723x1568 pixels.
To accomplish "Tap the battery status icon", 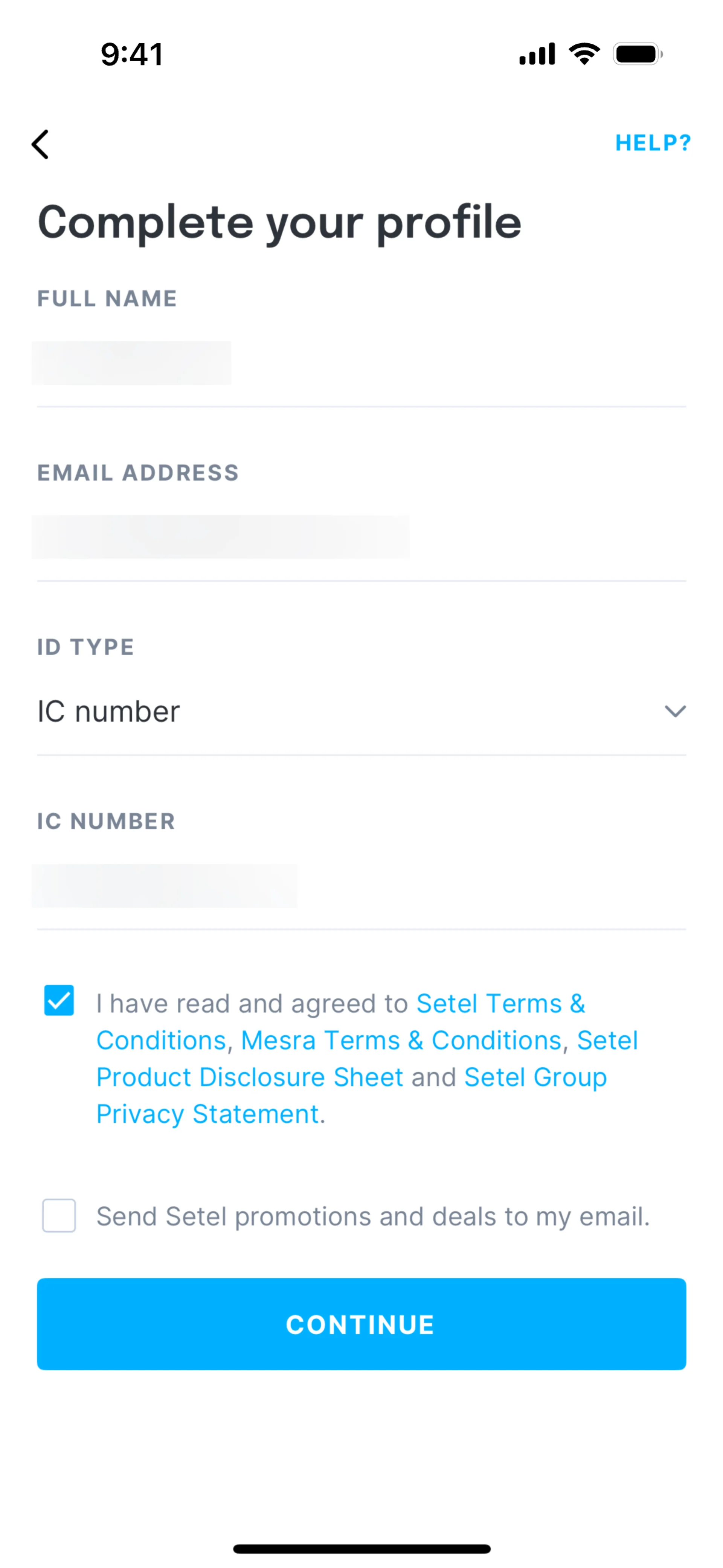I will point(637,54).
